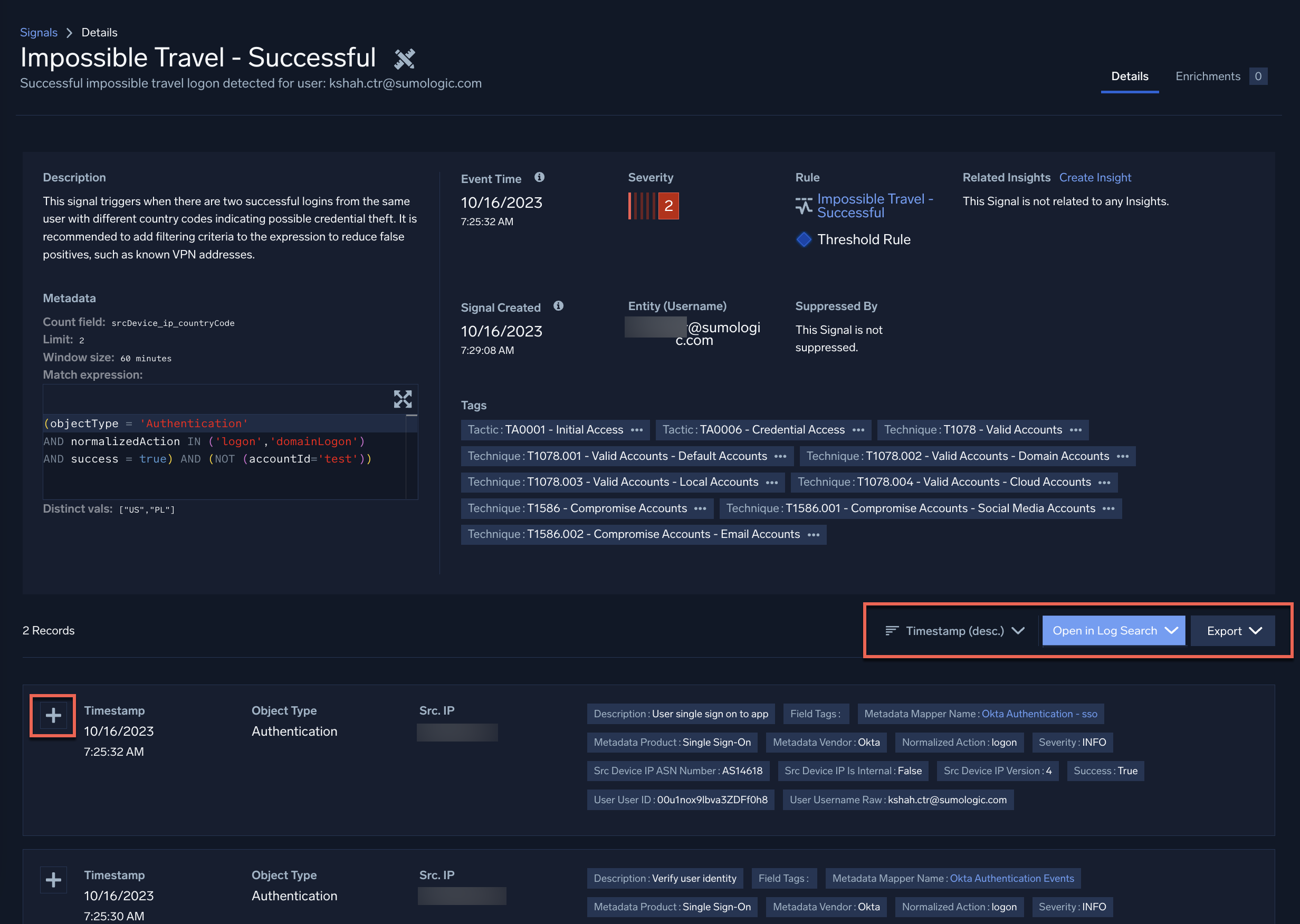This screenshot has height=924, width=1300.
Task: Click the blue diamond Threshold Rule icon
Action: (803, 239)
